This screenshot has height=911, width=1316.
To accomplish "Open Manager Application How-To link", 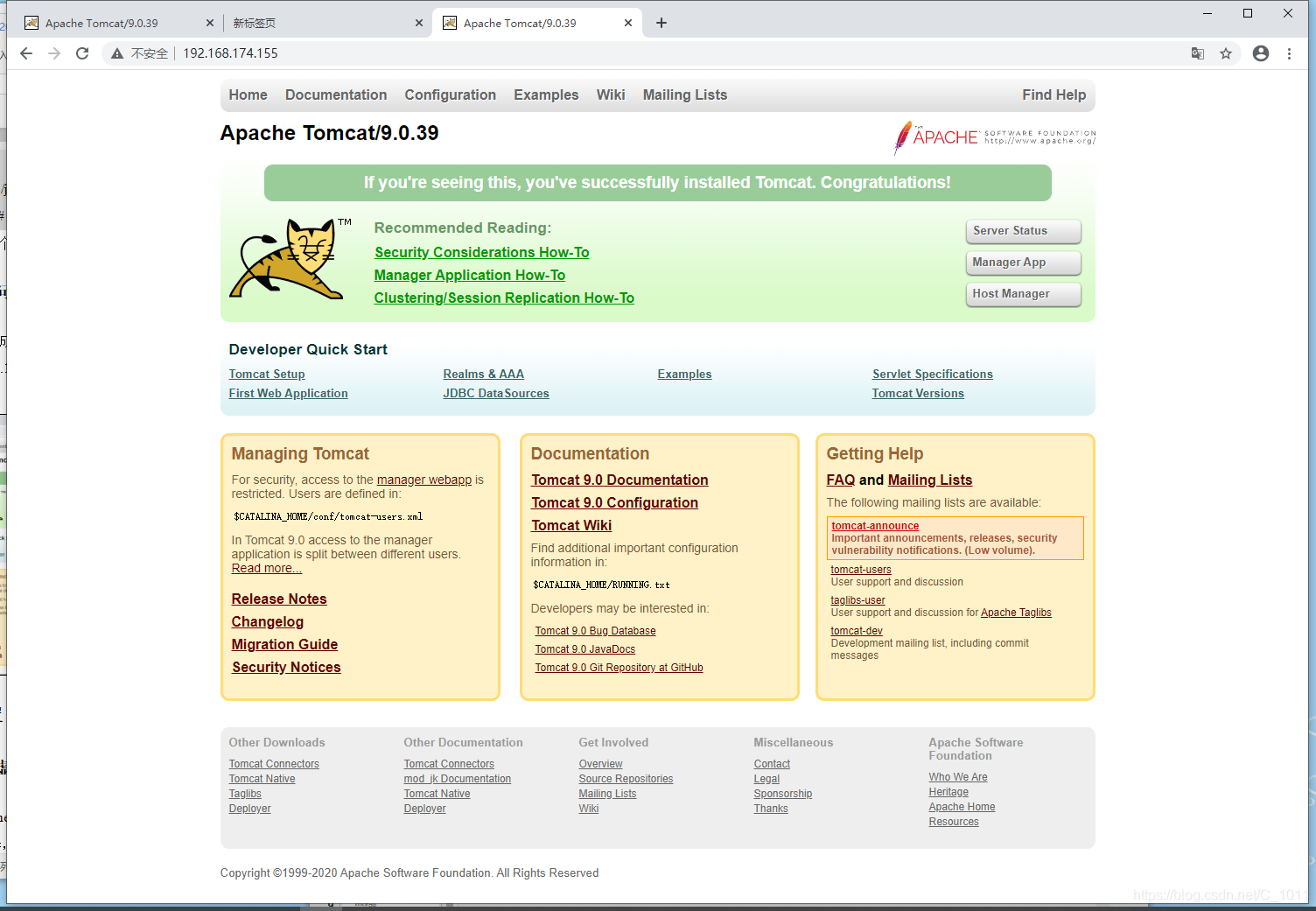I will (x=470, y=275).
